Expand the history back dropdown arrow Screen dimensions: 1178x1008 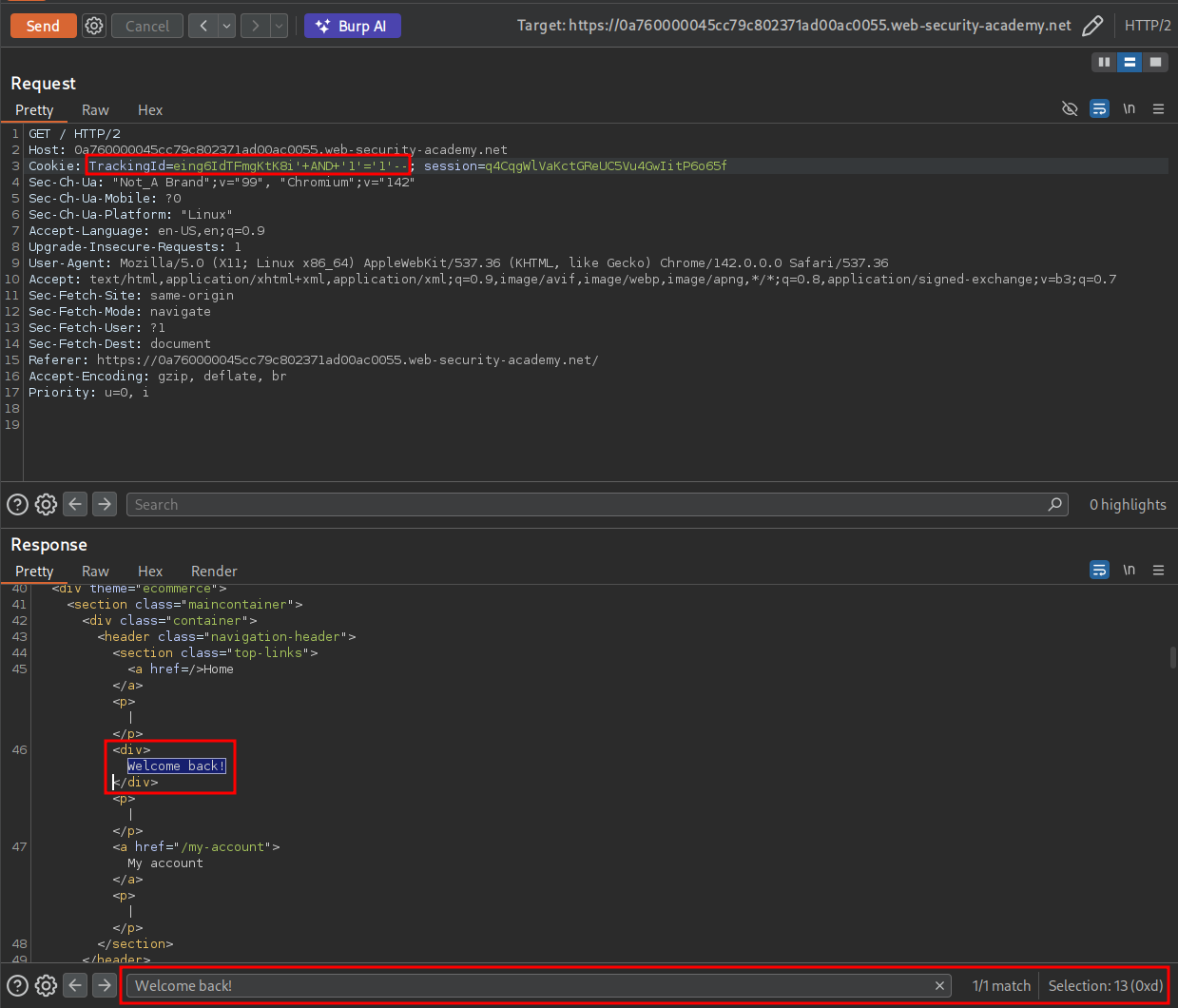[x=227, y=26]
